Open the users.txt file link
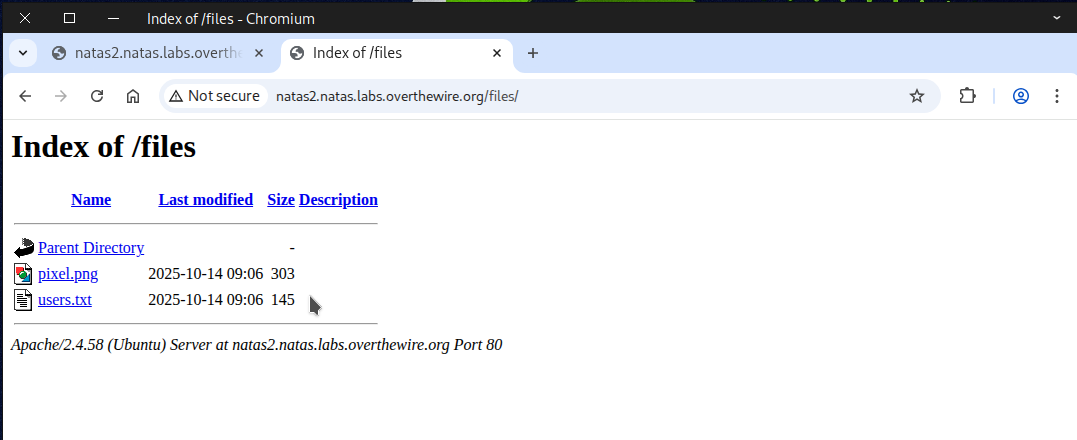 65,300
